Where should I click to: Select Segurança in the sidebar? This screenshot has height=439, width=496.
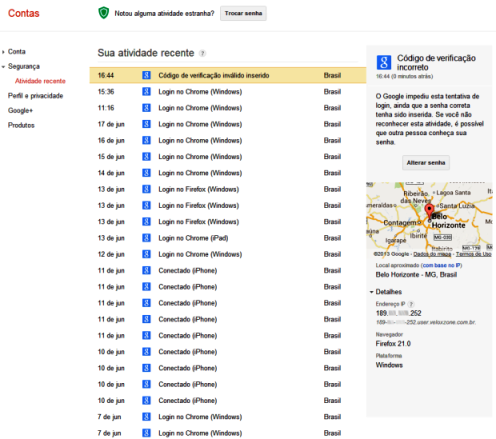(24, 66)
